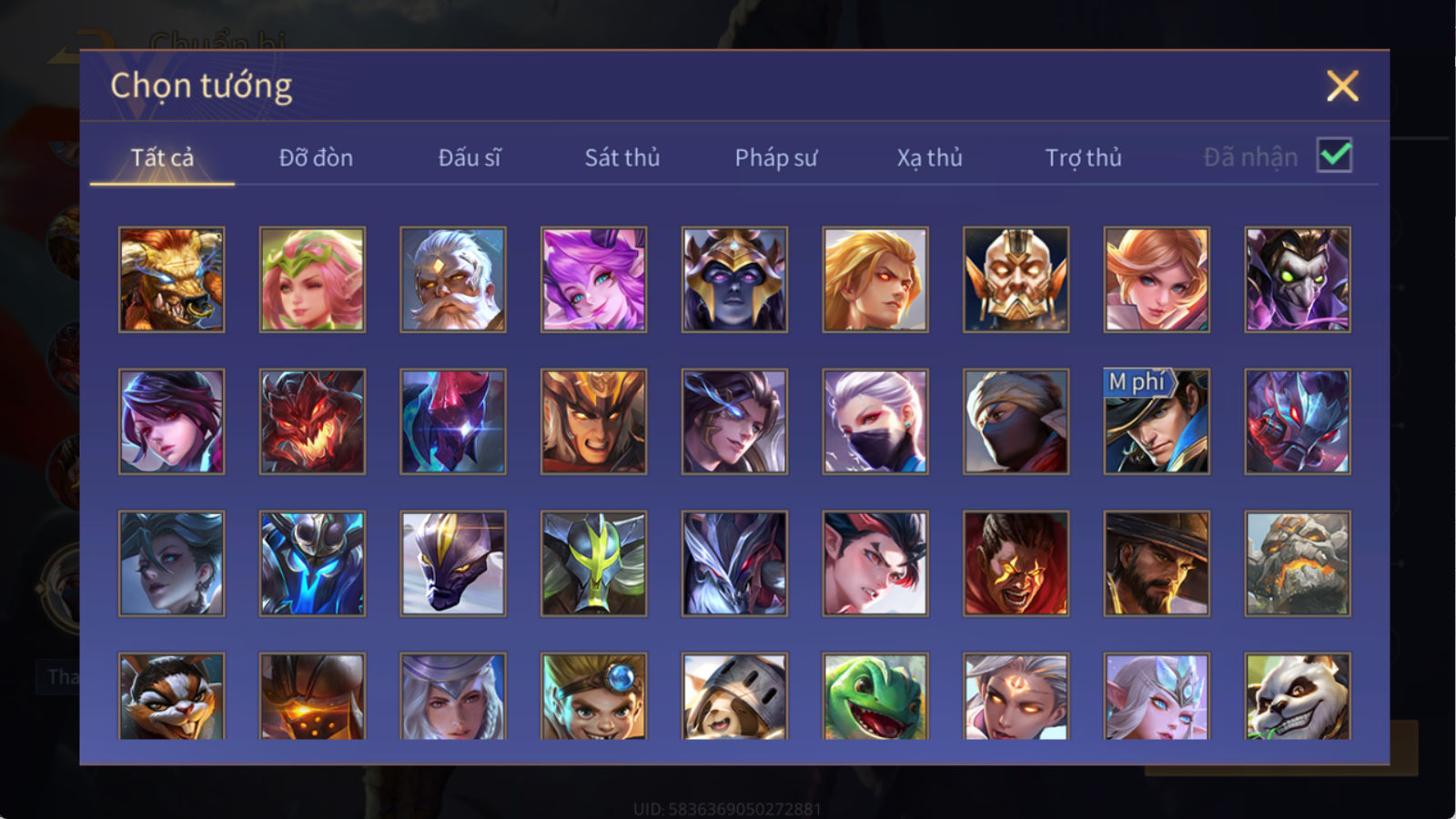Switch to the "Đỡ đòn" tab
Viewport: 1456px width, 819px height.
tap(316, 157)
